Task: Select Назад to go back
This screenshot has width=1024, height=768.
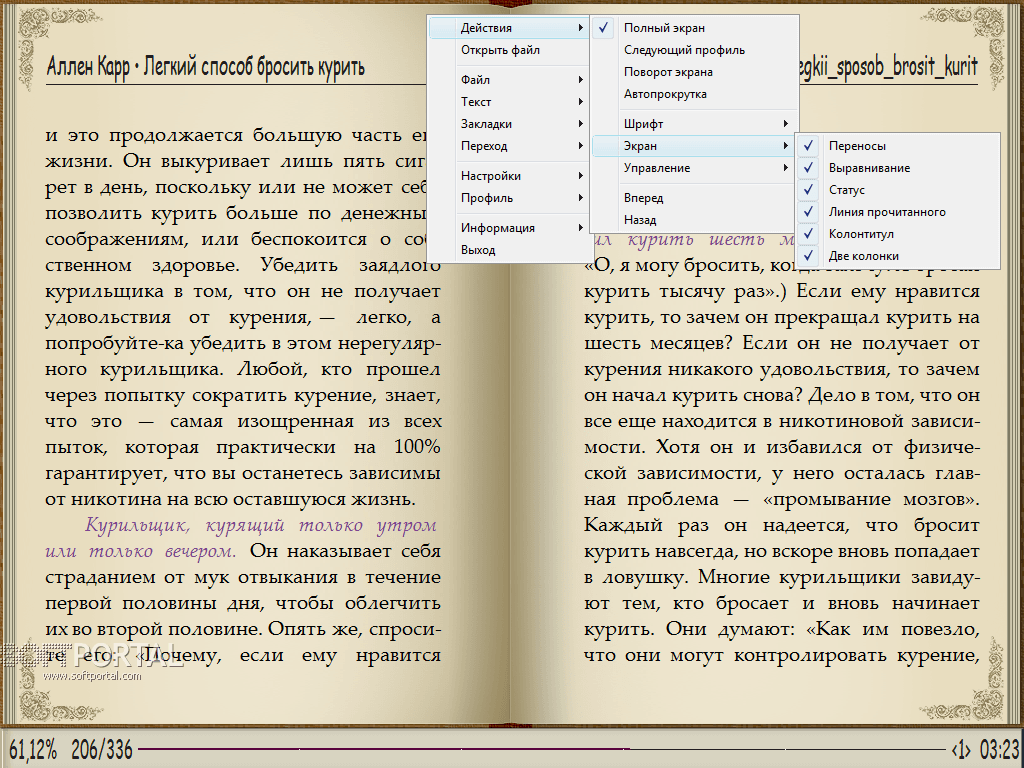Action: pyautogui.click(x=694, y=220)
